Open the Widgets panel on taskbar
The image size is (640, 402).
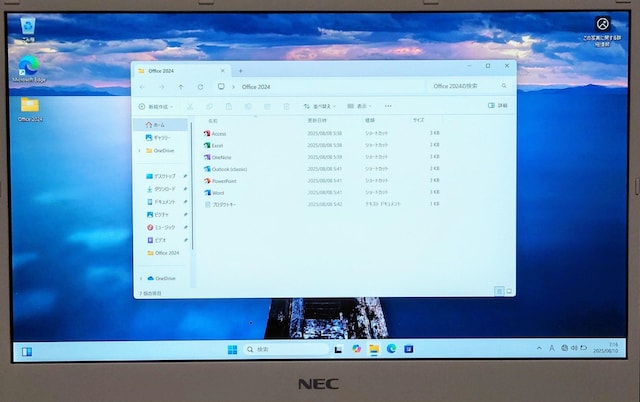pyautogui.click(x=27, y=352)
